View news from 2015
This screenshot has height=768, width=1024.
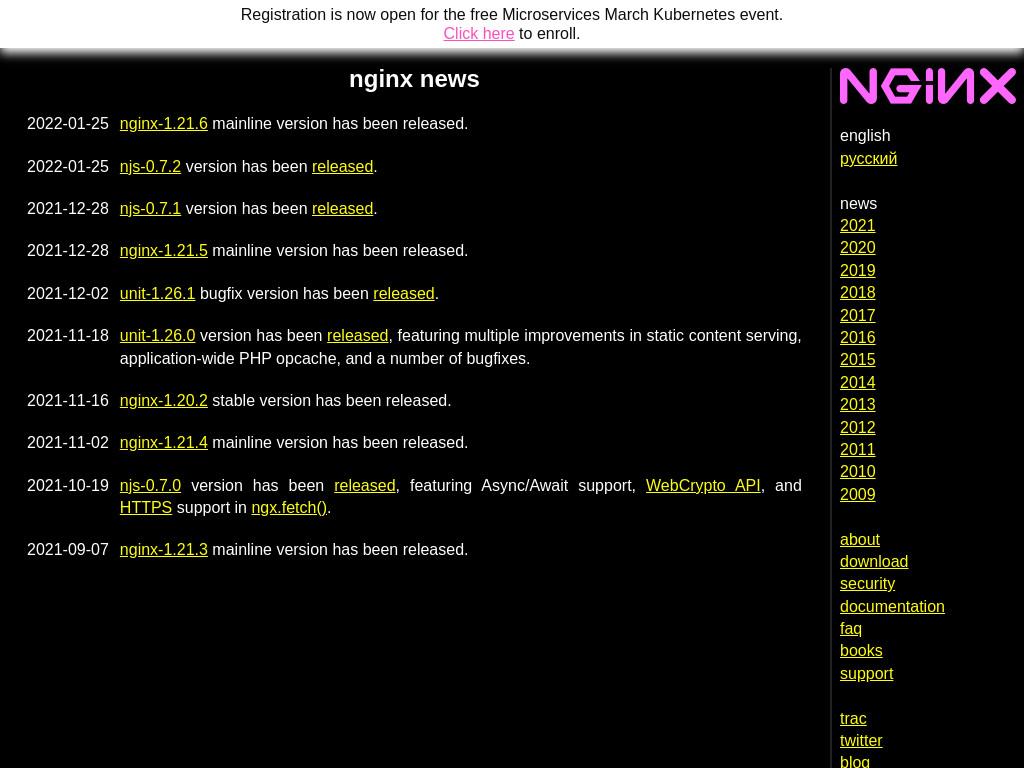pyautogui.click(x=857, y=360)
